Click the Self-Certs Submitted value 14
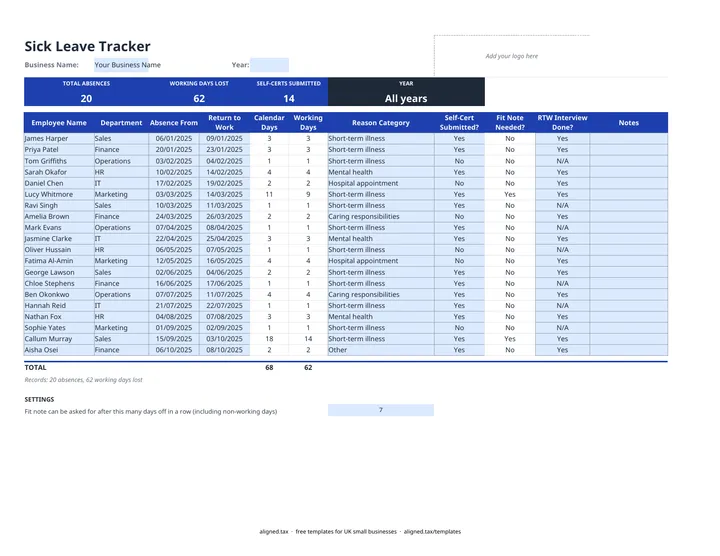 click(289, 99)
